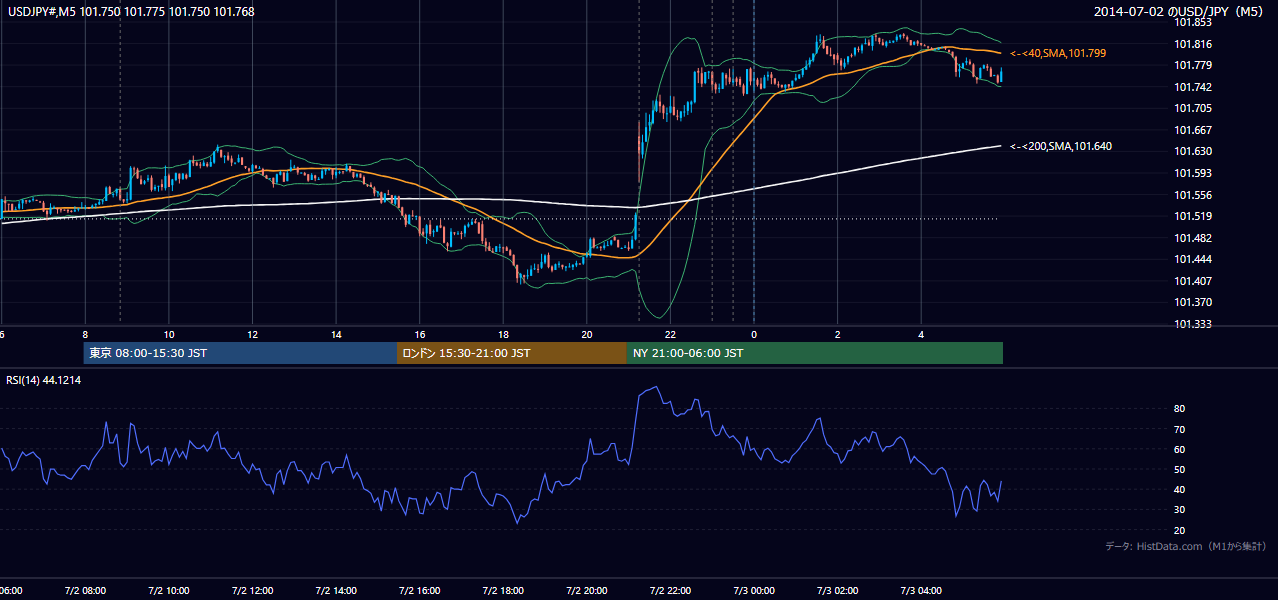Click the 7/2 20:00 bottom time label
The height and width of the screenshot is (600, 1278).
pyautogui.click(x=586, y=590)
